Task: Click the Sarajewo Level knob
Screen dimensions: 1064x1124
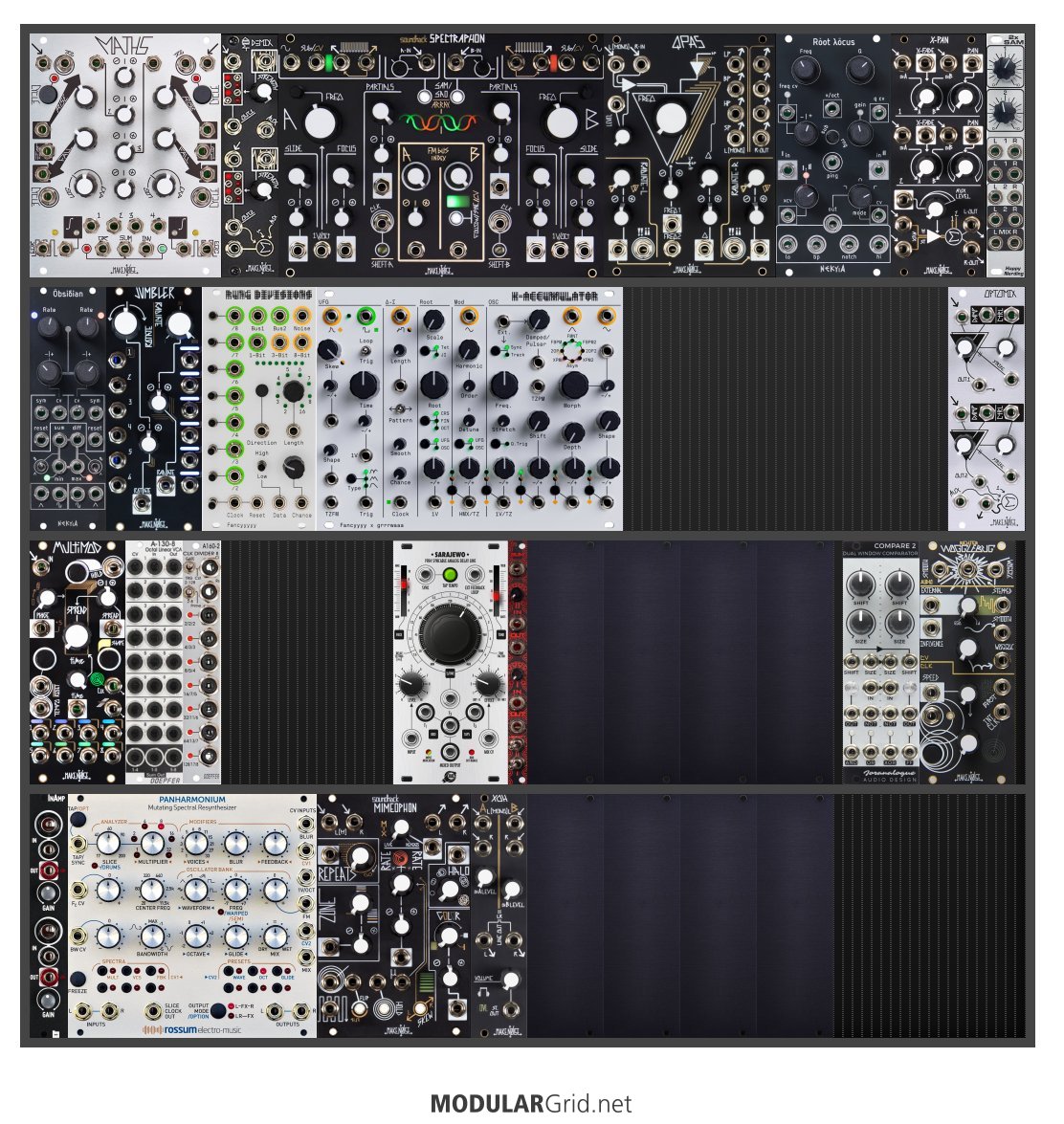Action: [412, 683]
